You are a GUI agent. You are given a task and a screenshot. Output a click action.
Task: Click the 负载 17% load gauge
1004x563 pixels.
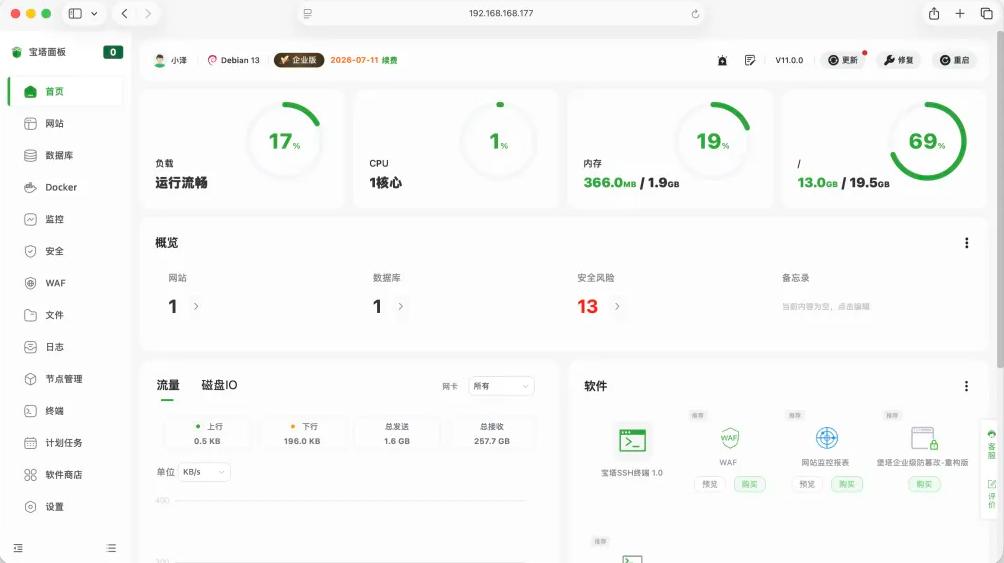click(284, 141)
